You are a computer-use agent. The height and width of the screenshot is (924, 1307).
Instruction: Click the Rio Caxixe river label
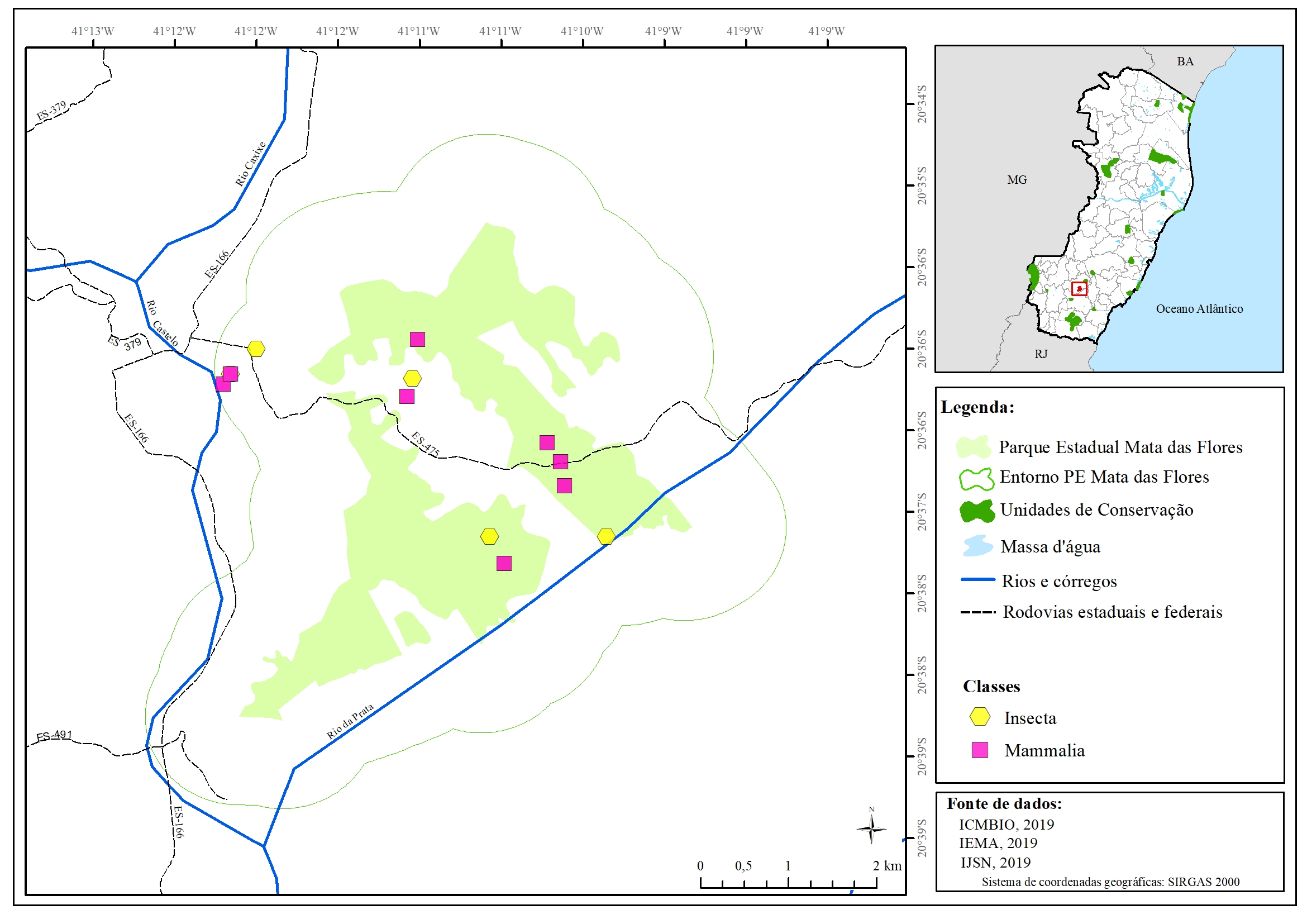tap(250, 164)
